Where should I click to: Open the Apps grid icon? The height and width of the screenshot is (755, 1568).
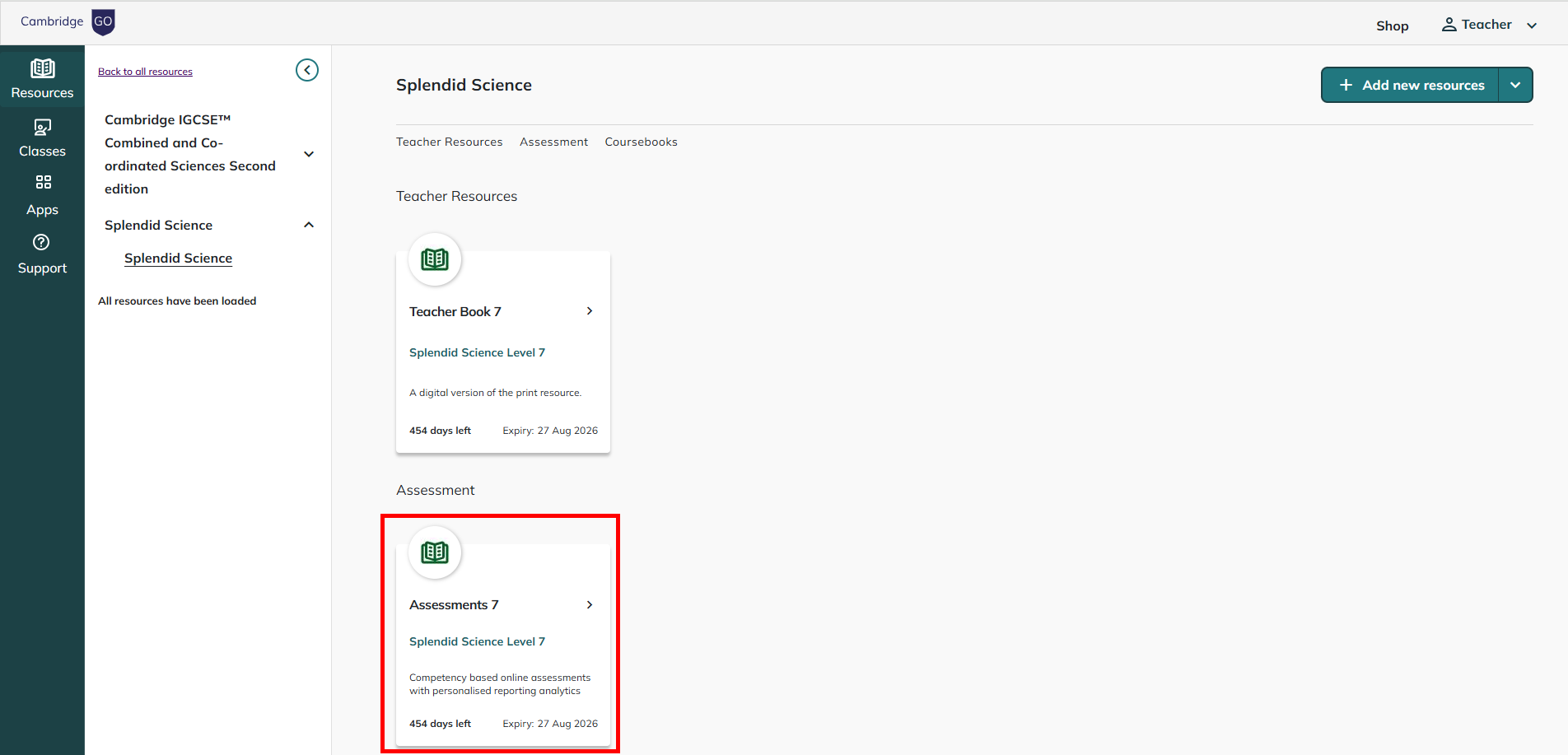tap(43, 182)
